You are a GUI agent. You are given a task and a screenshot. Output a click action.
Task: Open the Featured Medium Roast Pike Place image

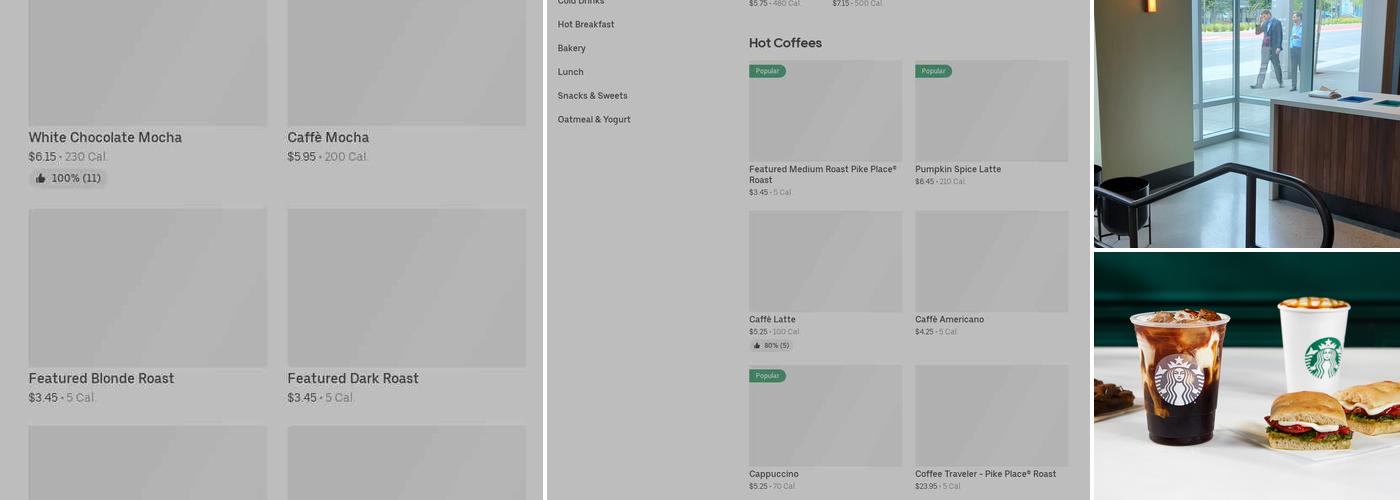pyautogui.click(x=825, y=111)
